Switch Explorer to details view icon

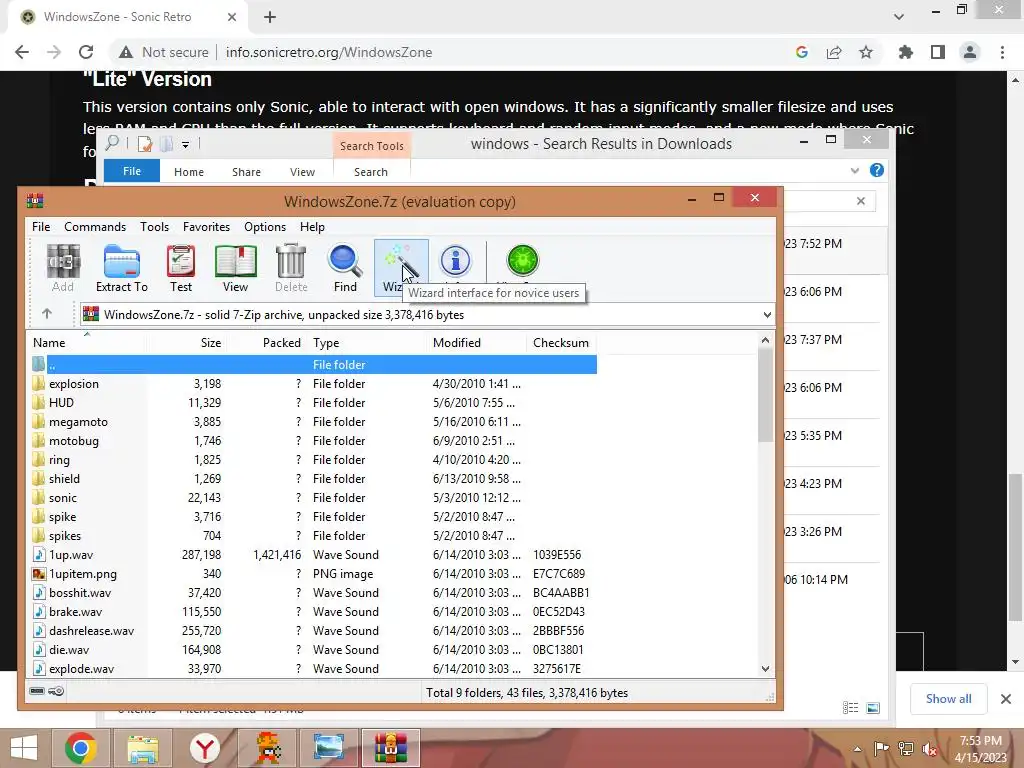(850, 707)
